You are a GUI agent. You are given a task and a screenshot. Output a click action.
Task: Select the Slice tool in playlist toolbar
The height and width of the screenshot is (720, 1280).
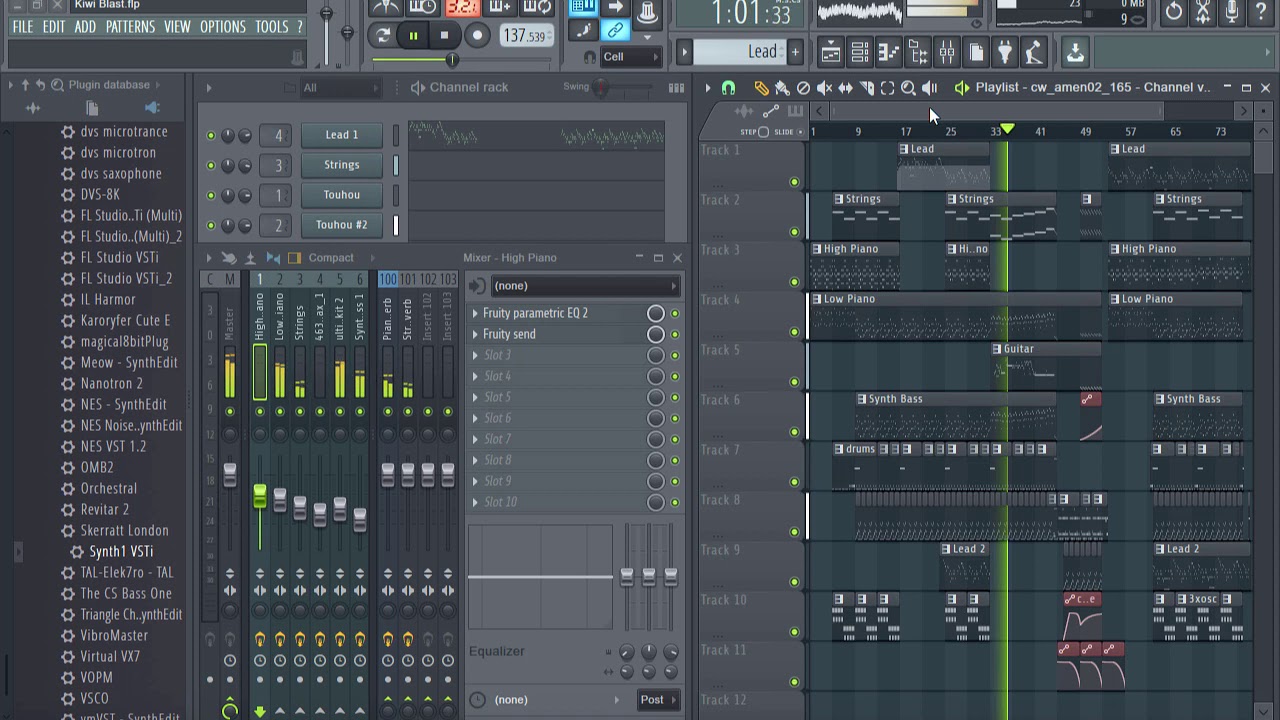pos(866,88)
